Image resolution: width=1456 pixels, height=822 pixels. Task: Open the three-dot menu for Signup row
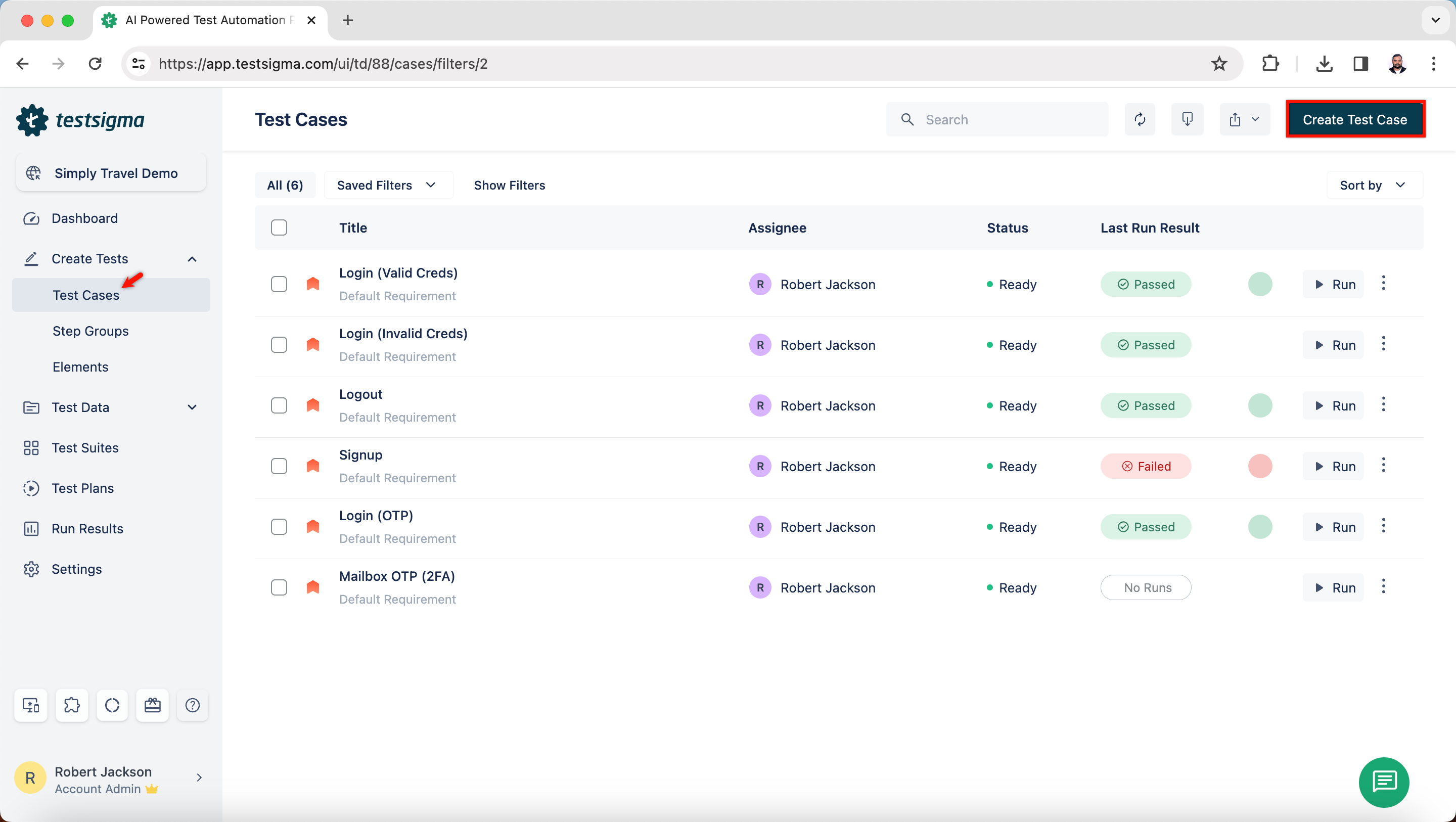[1383, 465]
